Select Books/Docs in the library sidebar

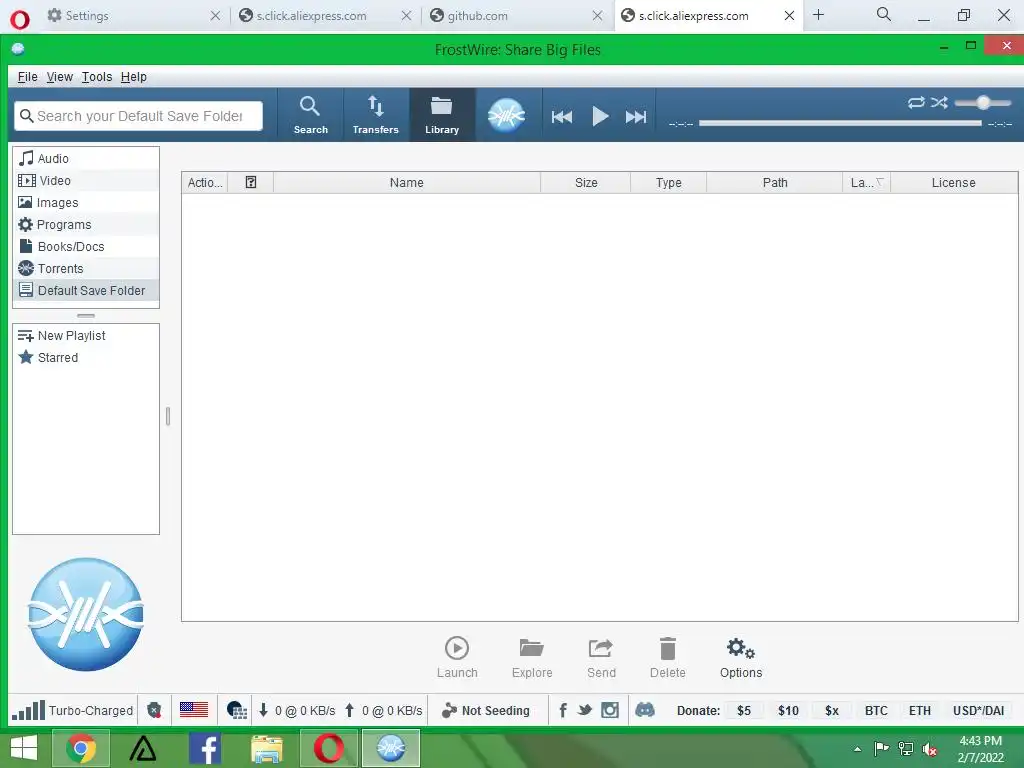click(x=86, y=246)
